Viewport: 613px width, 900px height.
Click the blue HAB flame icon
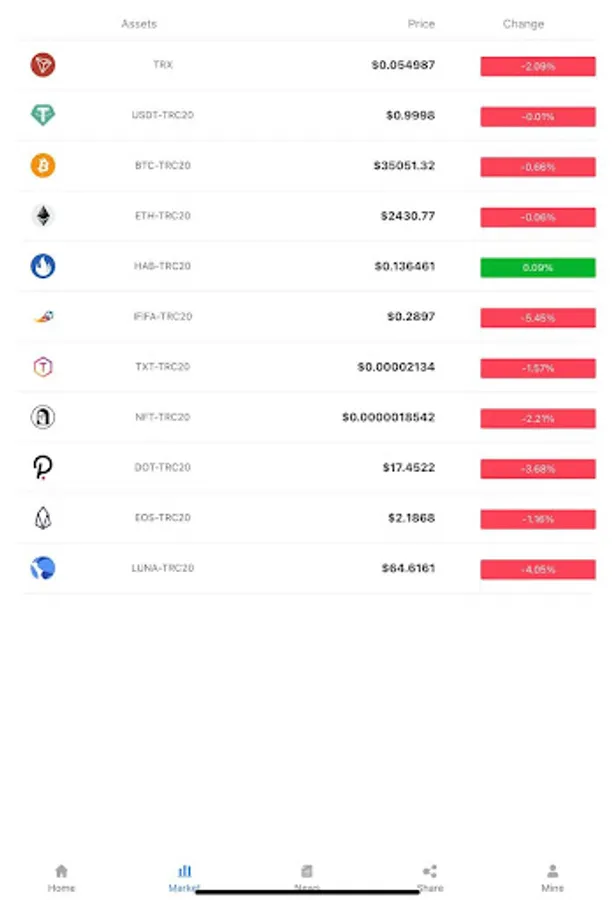[x=43, y=266]
